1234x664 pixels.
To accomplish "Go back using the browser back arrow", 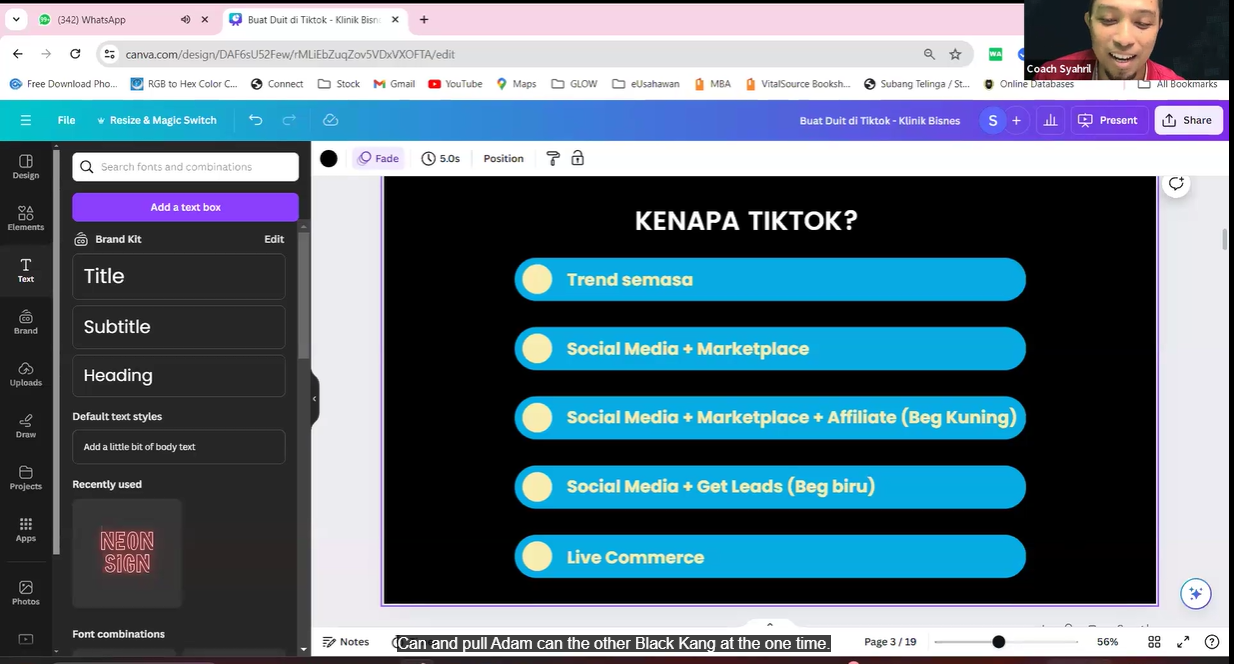I will 18,54.
